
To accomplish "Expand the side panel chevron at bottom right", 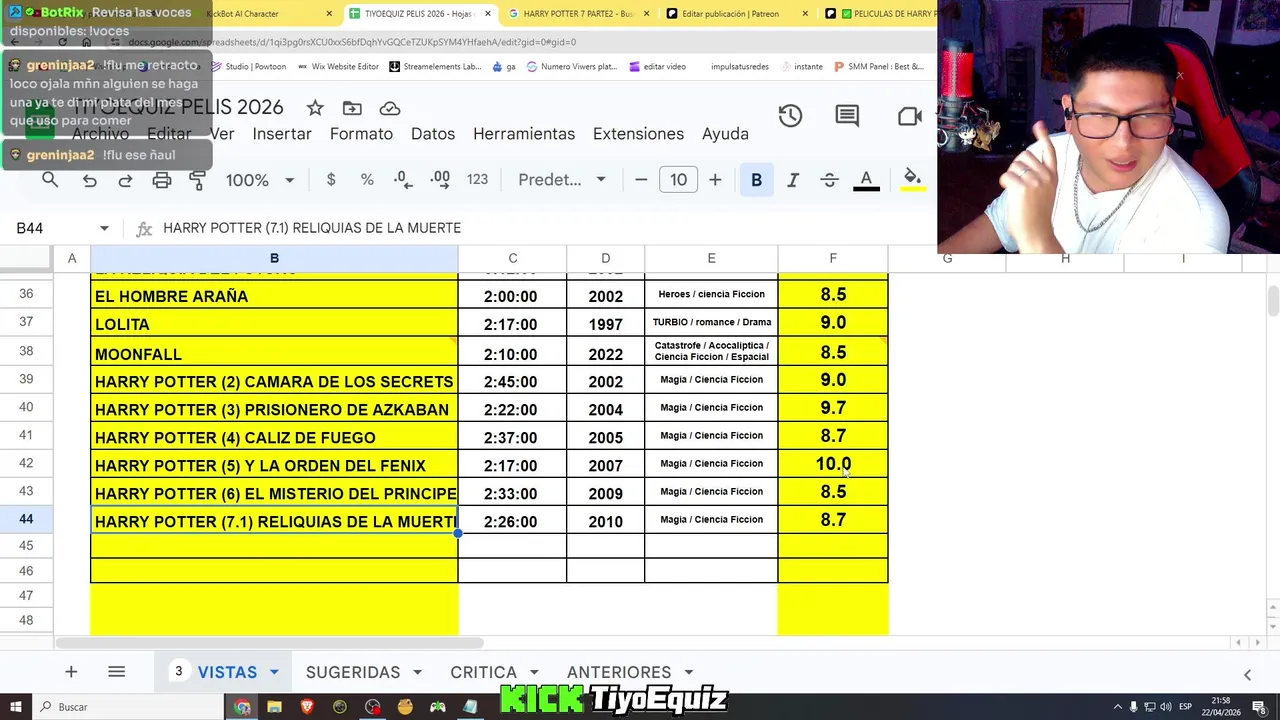I will tap(1247, 675).
